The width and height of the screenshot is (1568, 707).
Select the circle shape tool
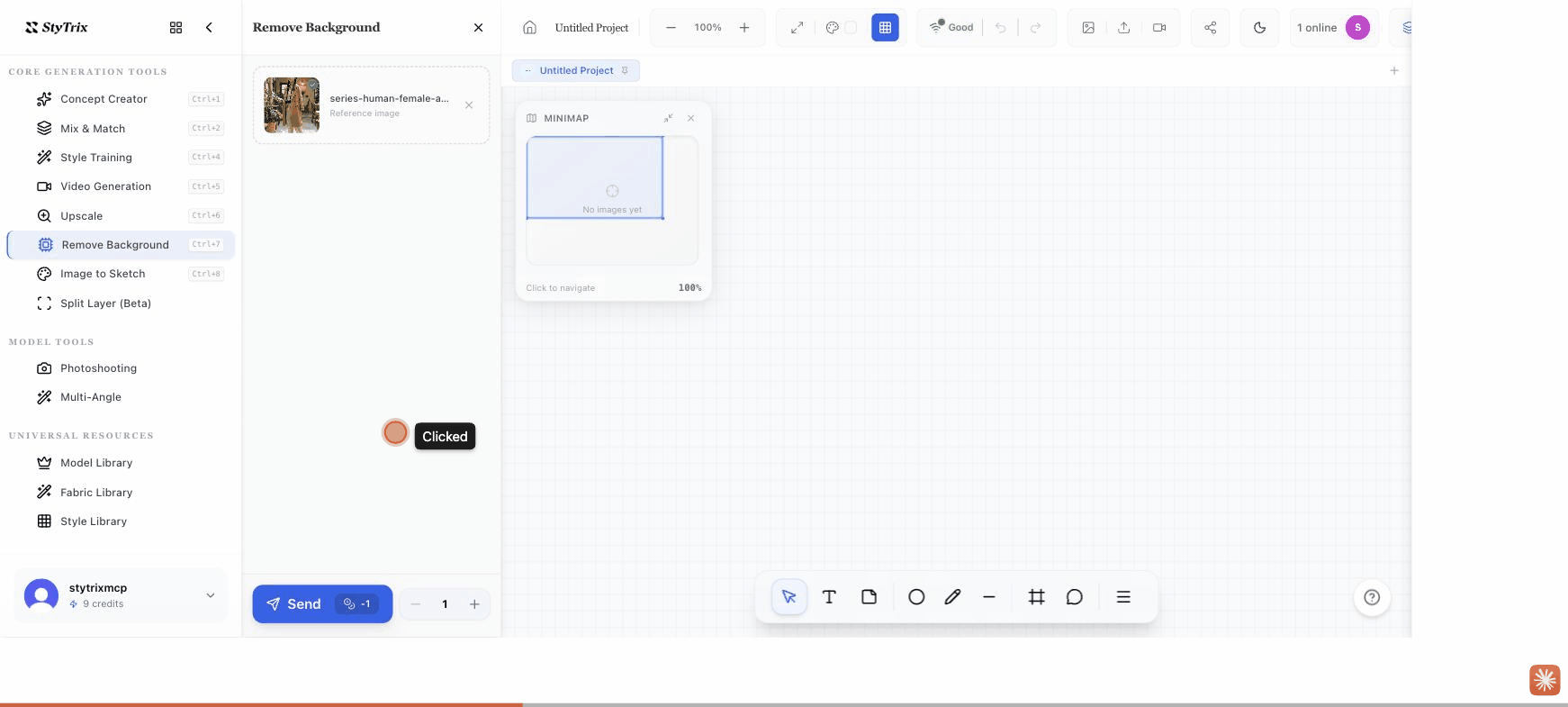916,597
